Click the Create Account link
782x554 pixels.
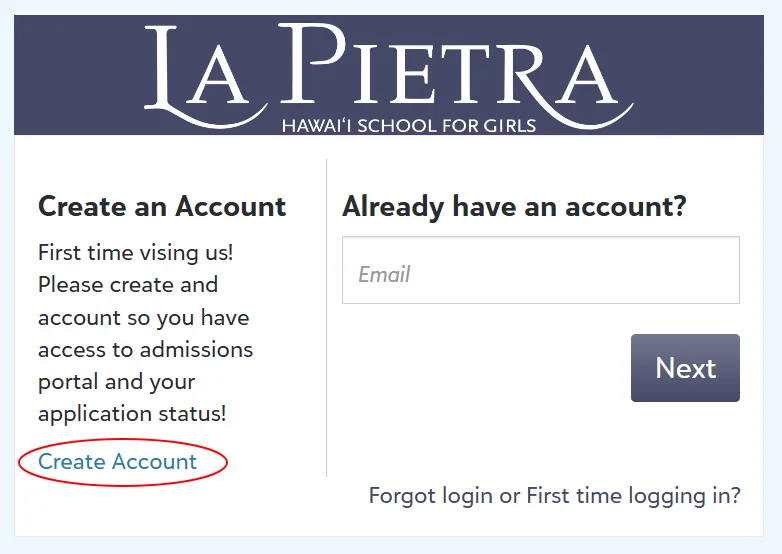pyautogui.click(x=118, y=462)
